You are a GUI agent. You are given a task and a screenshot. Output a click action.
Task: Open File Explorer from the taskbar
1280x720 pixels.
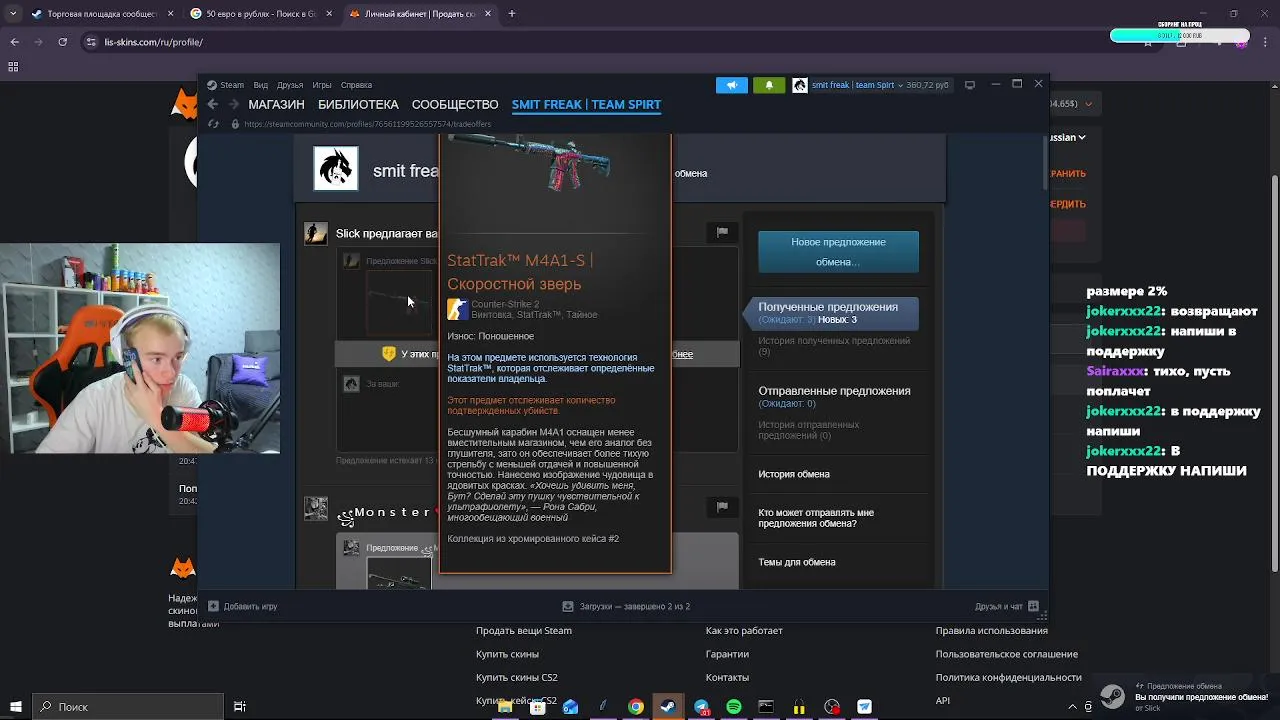pos(505,707)
